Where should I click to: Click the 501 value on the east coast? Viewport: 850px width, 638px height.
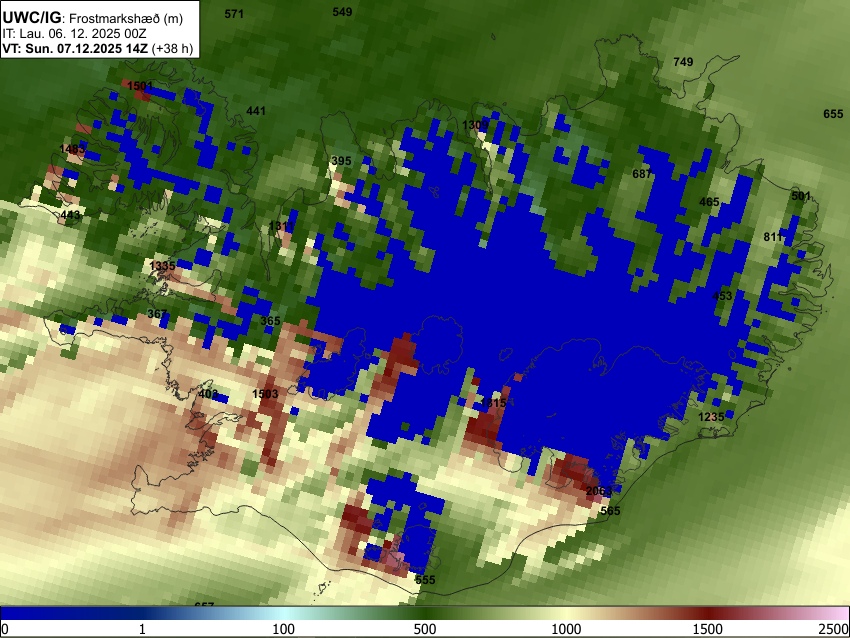801,196
